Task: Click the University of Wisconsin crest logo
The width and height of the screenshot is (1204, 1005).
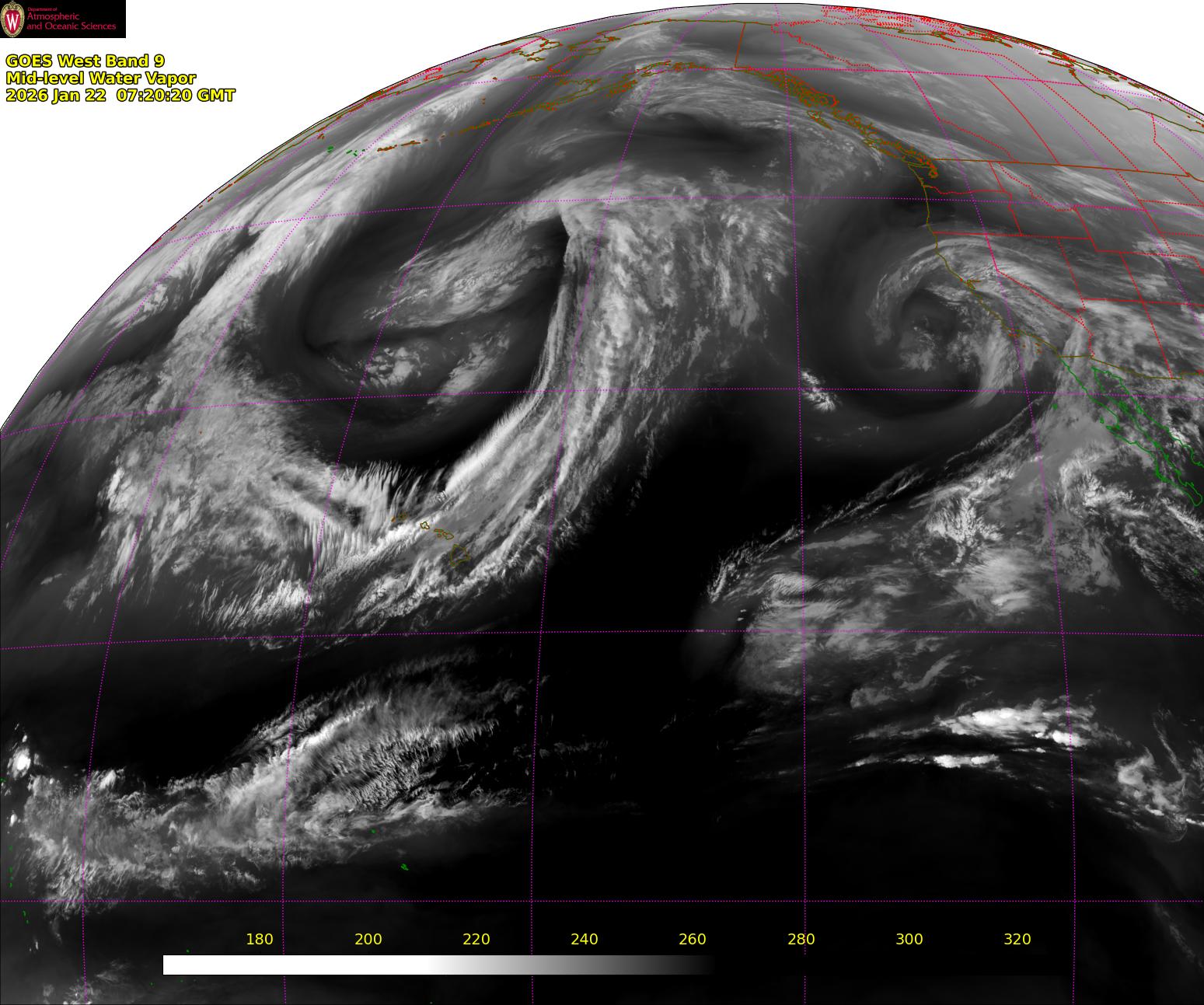Action: point(12,19)
